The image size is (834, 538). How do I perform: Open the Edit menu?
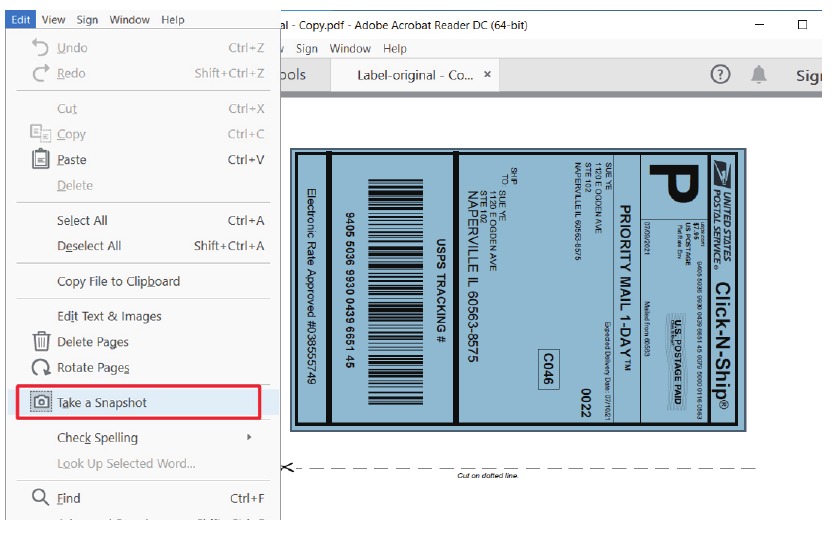[x=21, y=20]
